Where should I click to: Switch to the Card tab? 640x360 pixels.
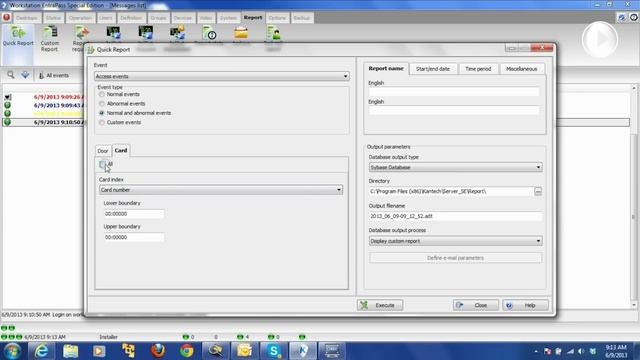click(x=121, y=150)
